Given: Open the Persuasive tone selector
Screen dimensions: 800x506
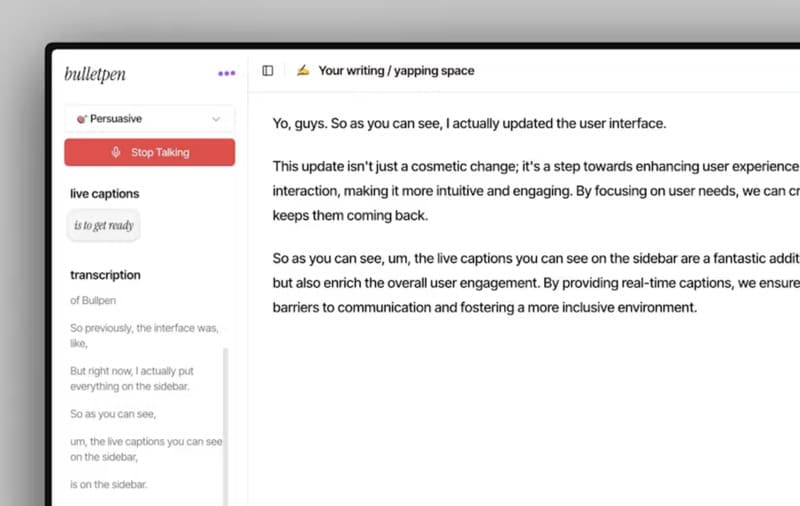Looking at the screenshot, I should [x=149, y=119].
